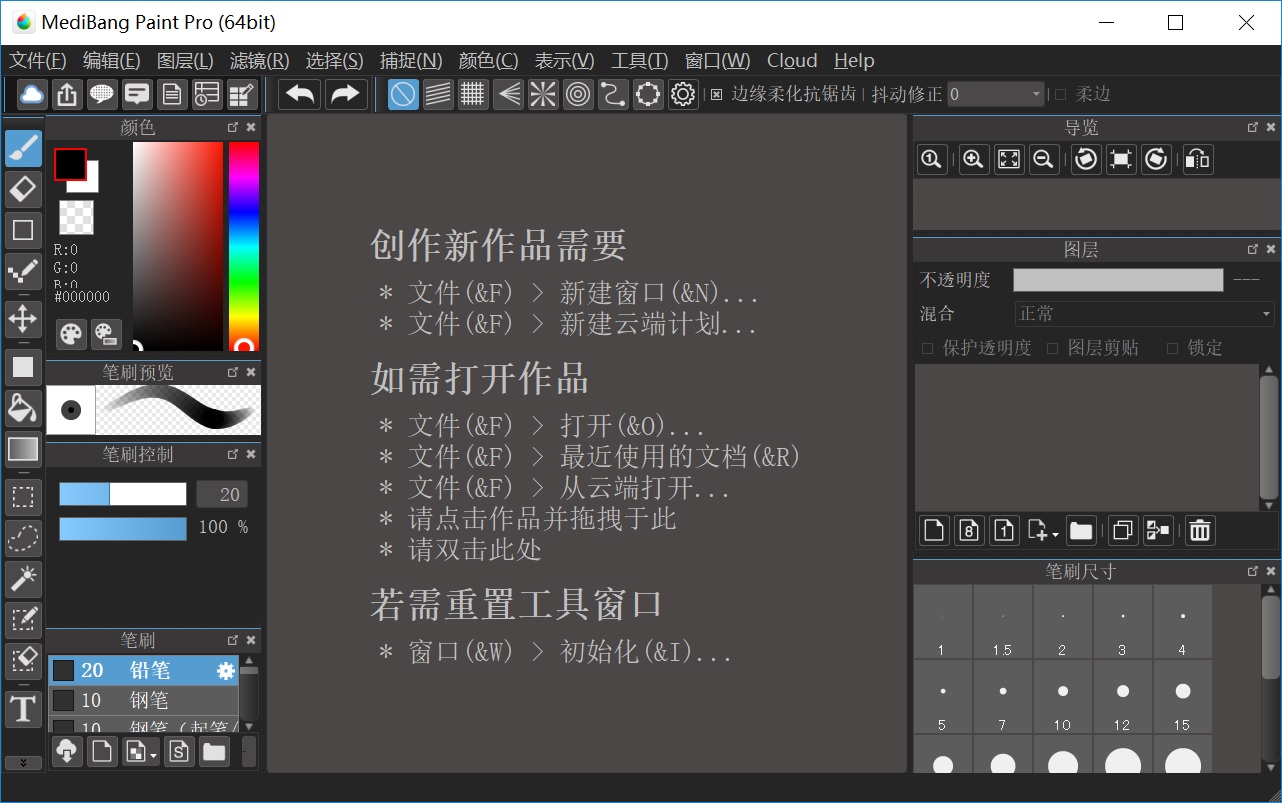Pick the Shape (square outline) tool
This screenshot has width=1282, height=803.
[x=23, y=230]
